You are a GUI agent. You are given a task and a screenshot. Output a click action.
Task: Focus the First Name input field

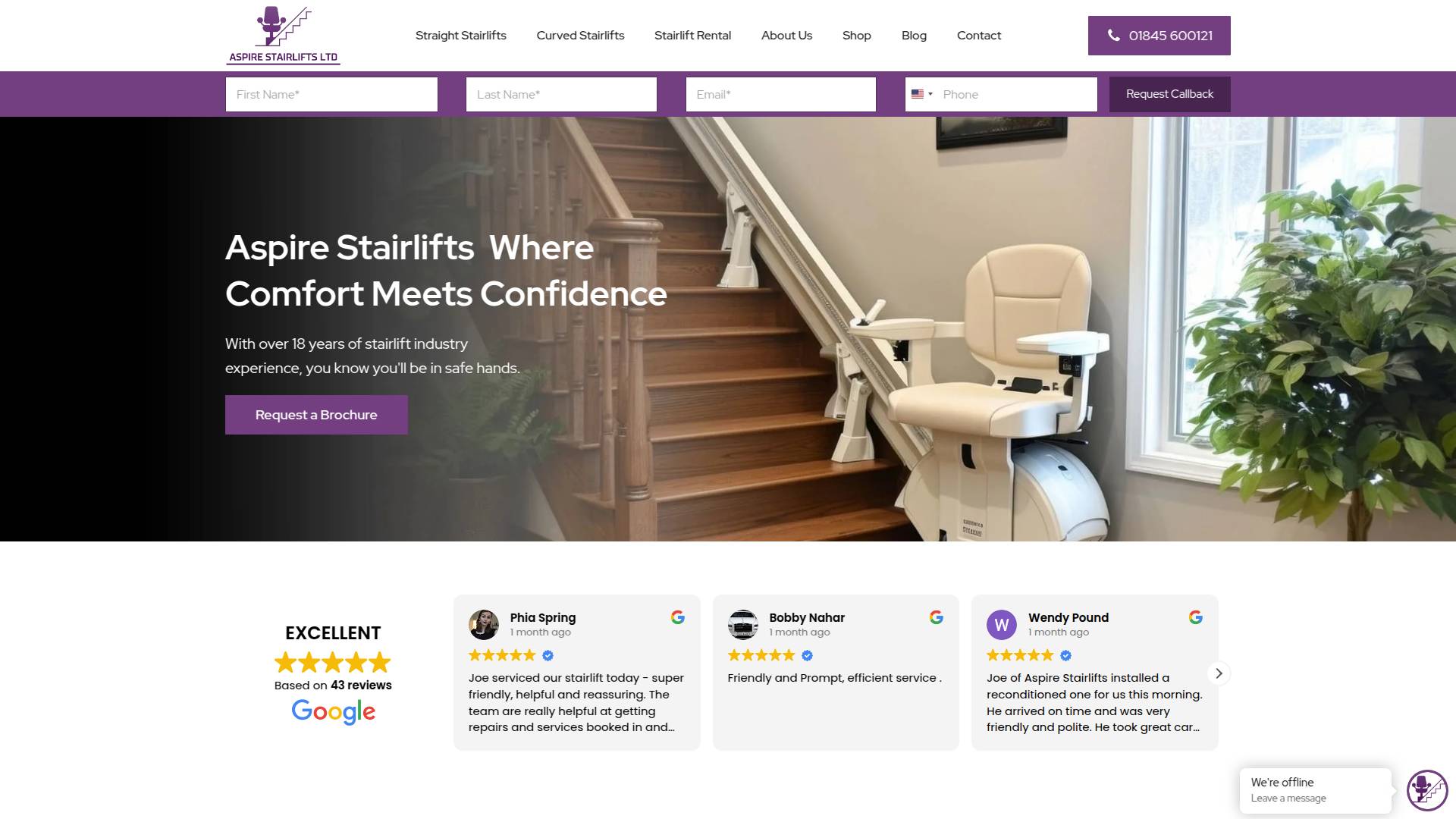(331, 95)
